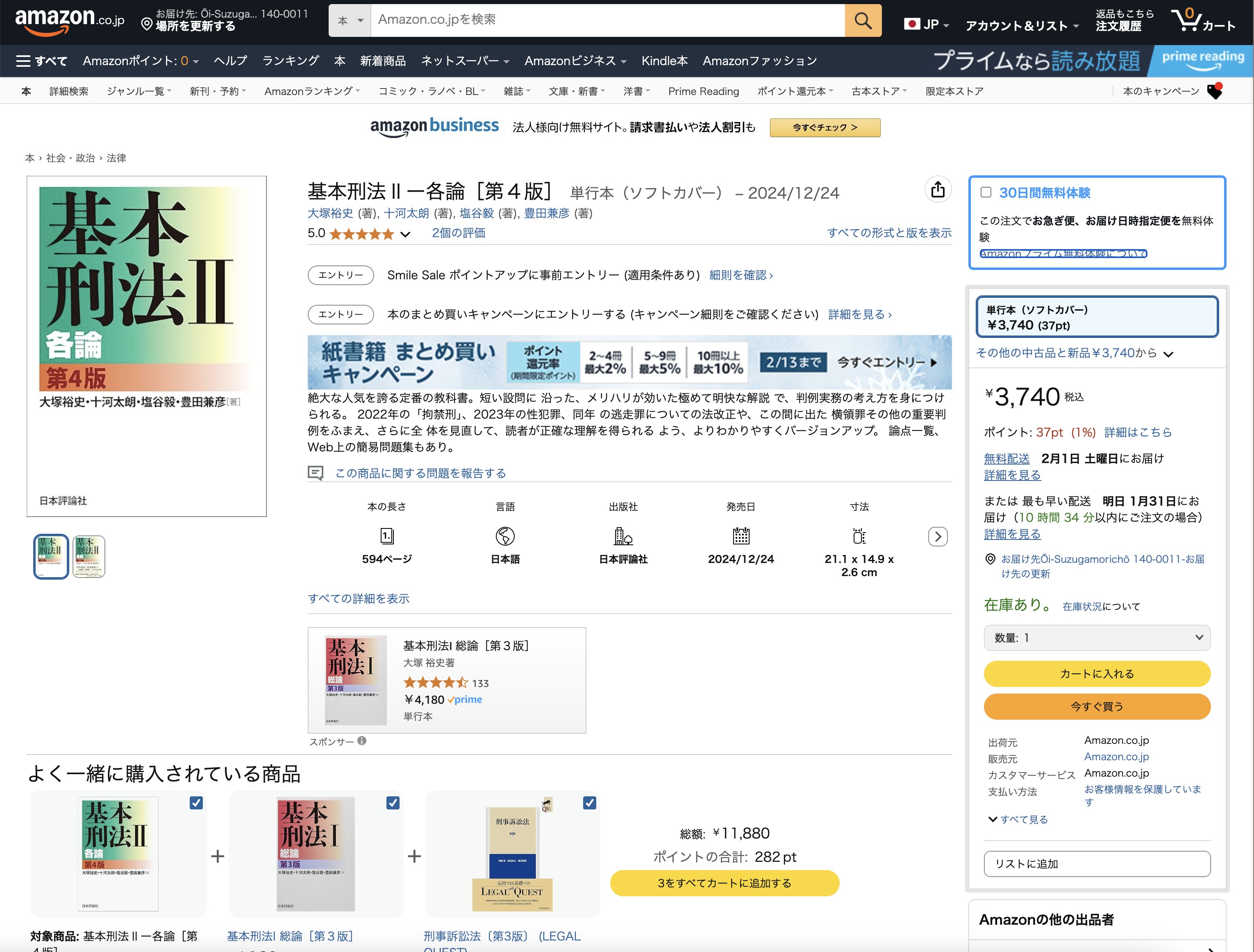Screen dimensions: 1254x952
Task: Click the リストに追加 button
Action: (1097, 864)
